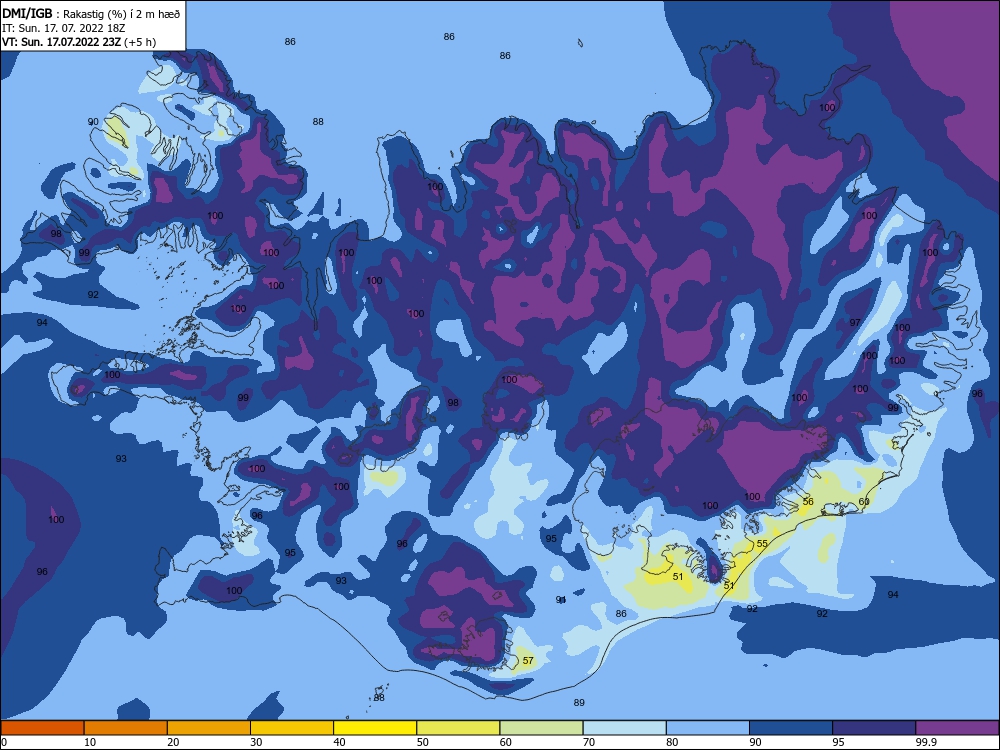
Task: Click the humidity value 57 in the south
Action: pyautogui.click(x=528, y=660)
